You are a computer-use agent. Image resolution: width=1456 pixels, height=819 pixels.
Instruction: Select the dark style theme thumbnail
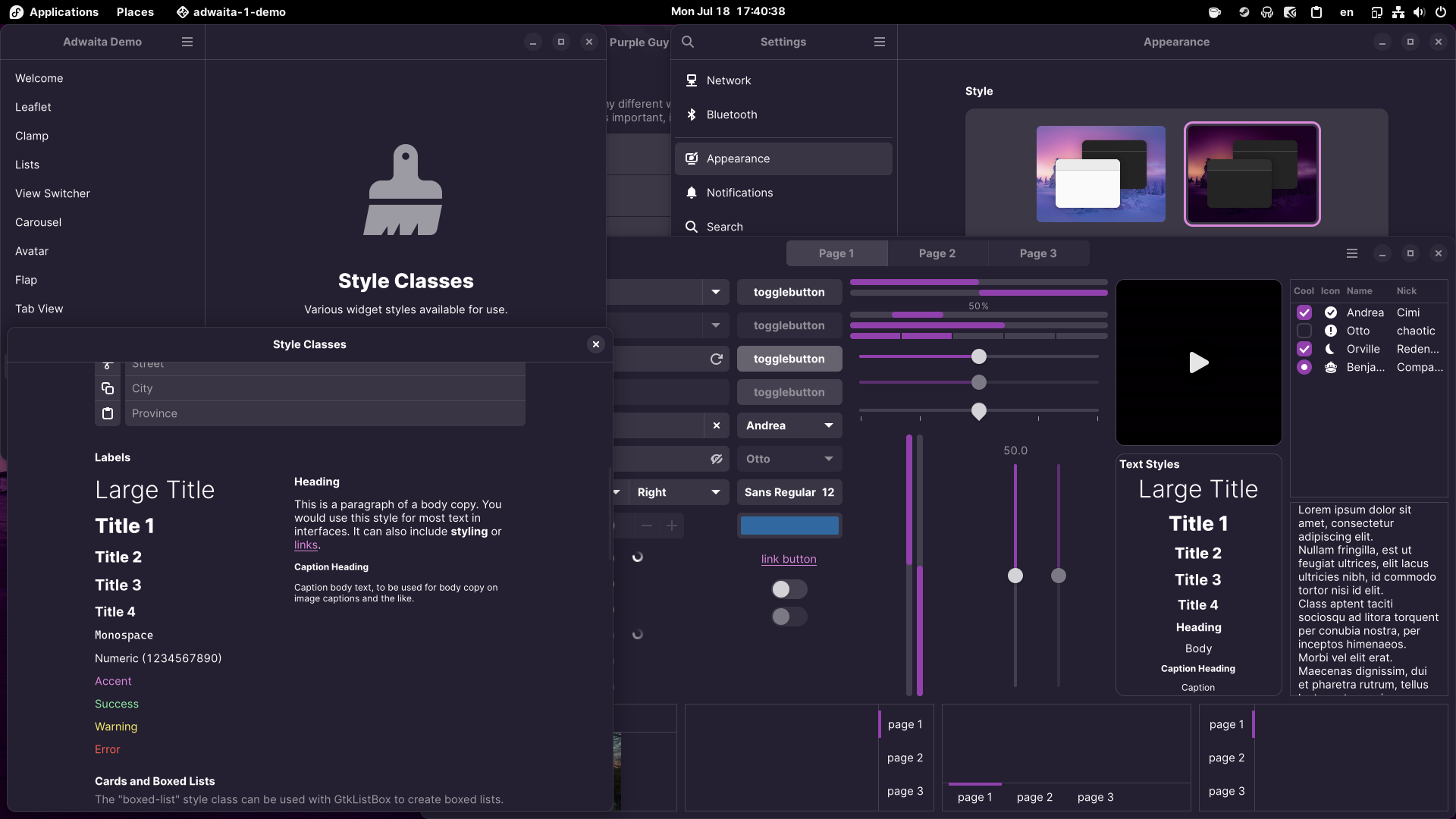[1253, 173]
